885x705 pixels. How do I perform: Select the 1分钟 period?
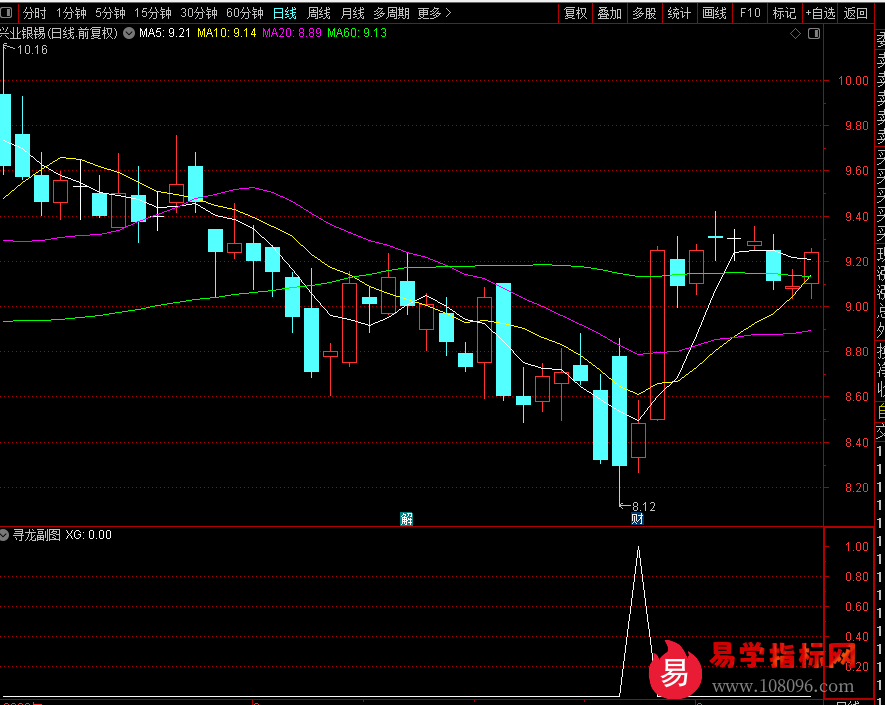71,13
